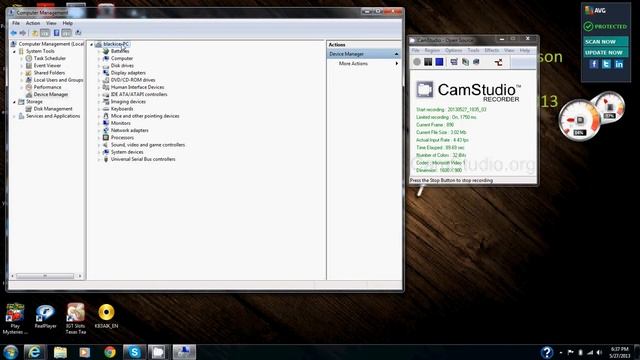640x360 pixels.
Task: Select Imaging devices in device list
Action: 128,102
